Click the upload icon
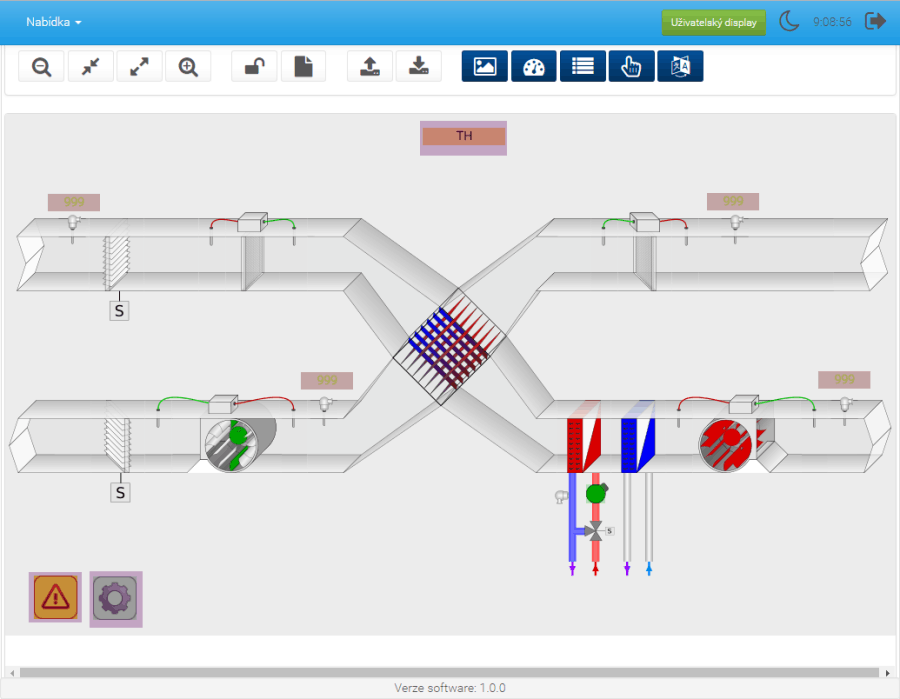The width and height of the screenshot is (900, 699). pos(370,67)
